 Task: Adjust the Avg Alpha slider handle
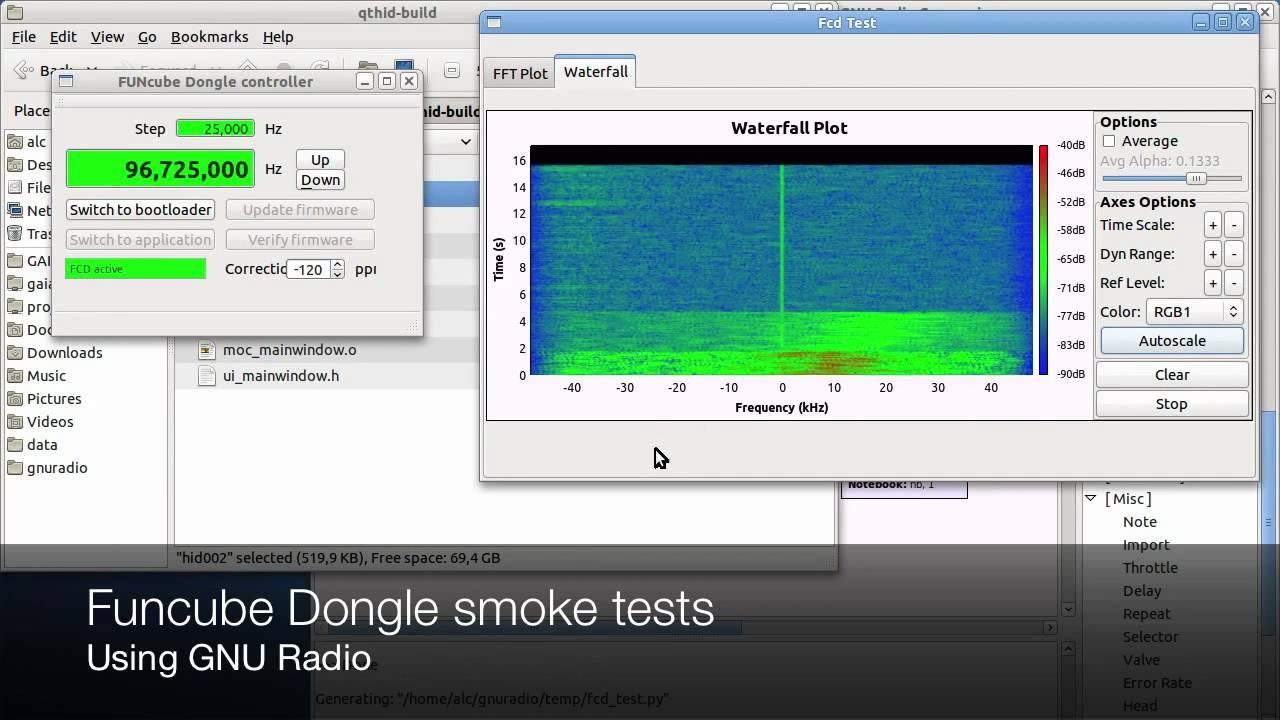1196,179
